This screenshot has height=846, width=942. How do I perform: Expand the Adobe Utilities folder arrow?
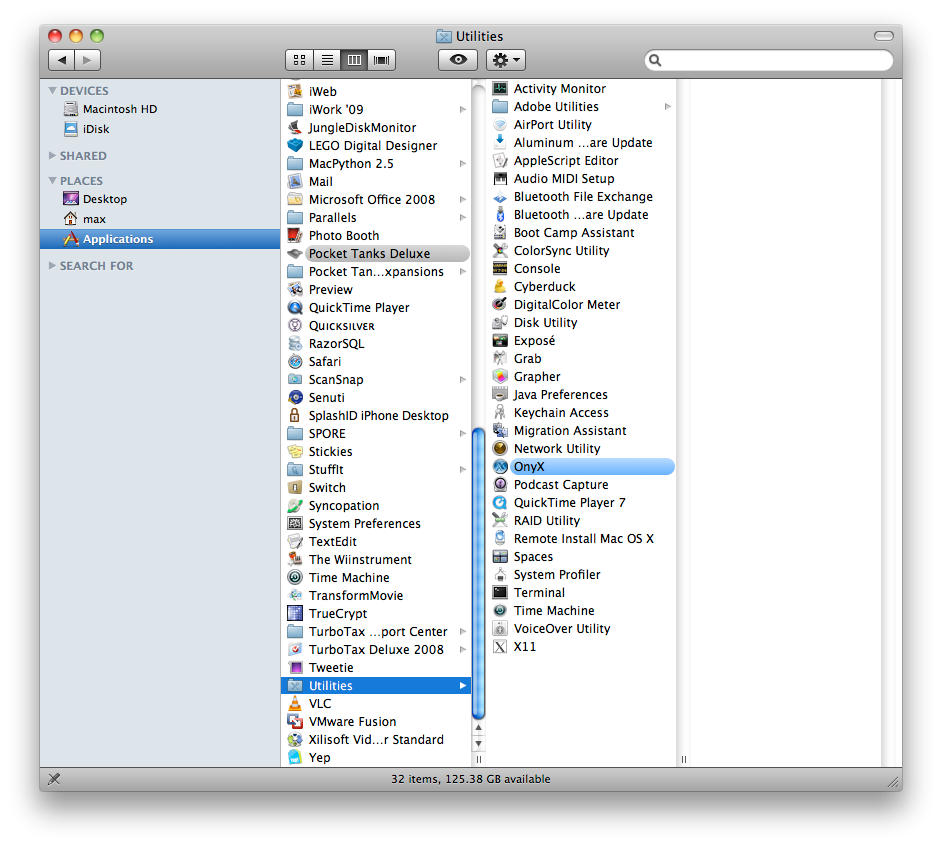(x=667, y=106)
